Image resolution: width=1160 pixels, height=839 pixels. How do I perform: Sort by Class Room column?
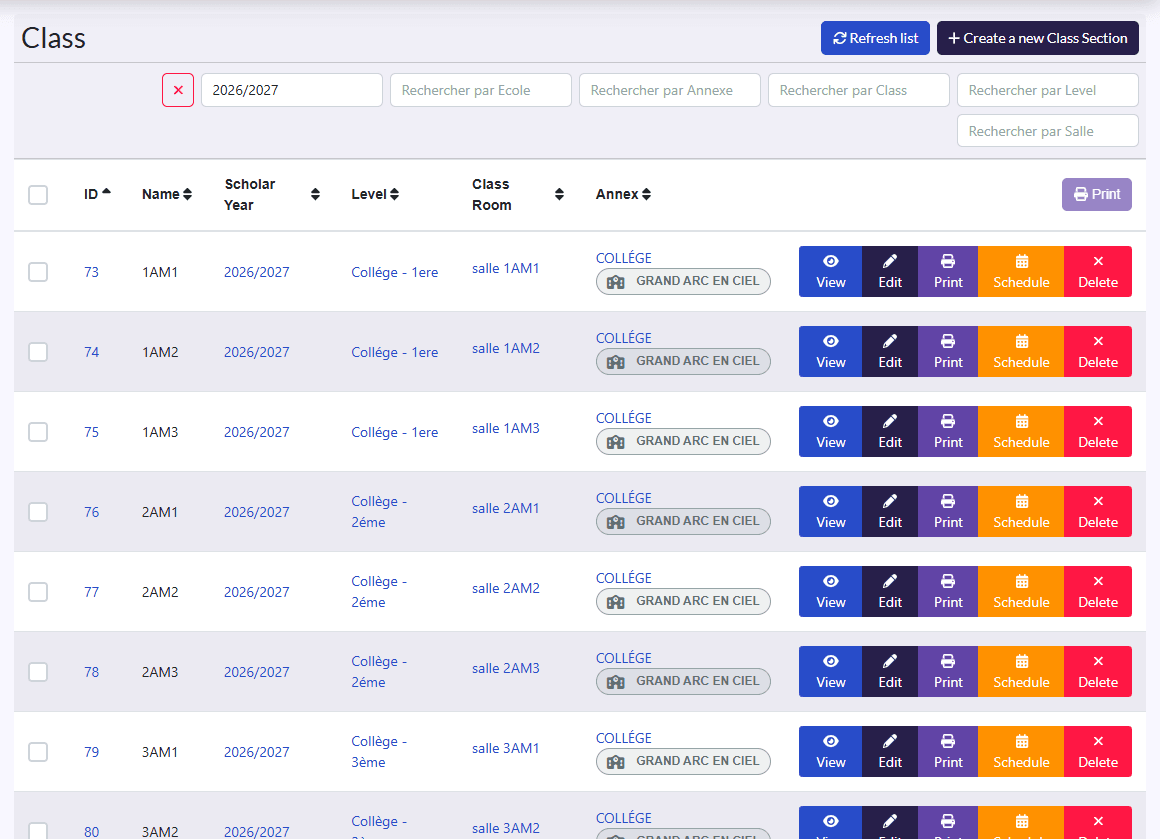[518, 195]
